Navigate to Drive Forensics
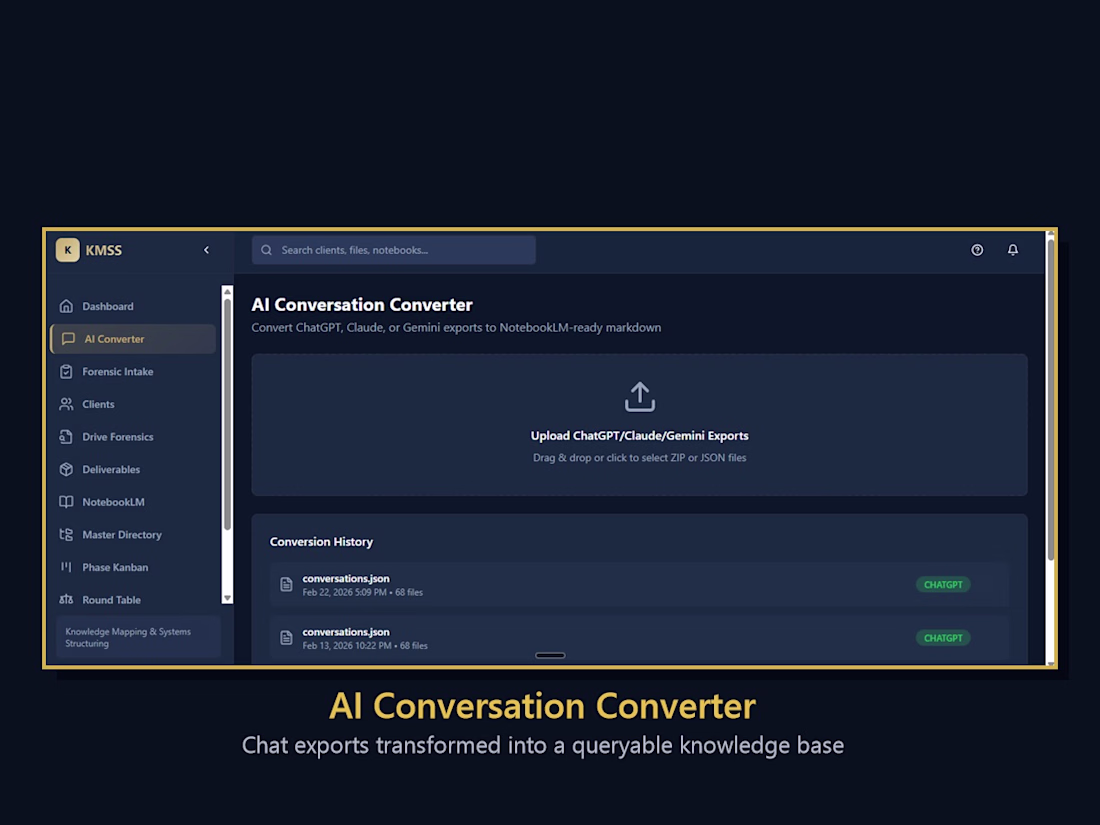This screenshot has height=825, width=1100. point(133,436)
